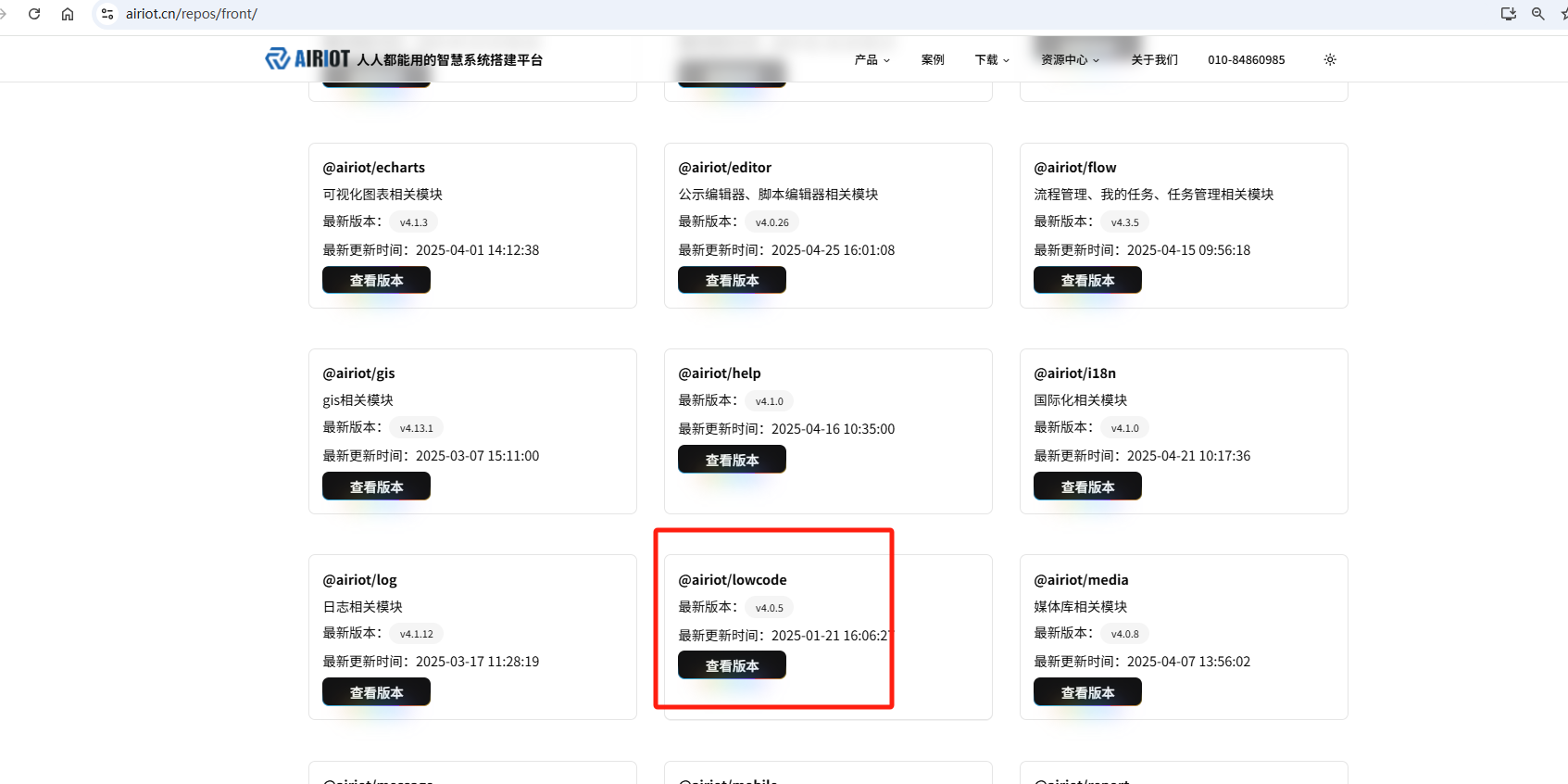View versions of @airiot/i18n
1568x784 pixels.
click(x=1087, y=487)
